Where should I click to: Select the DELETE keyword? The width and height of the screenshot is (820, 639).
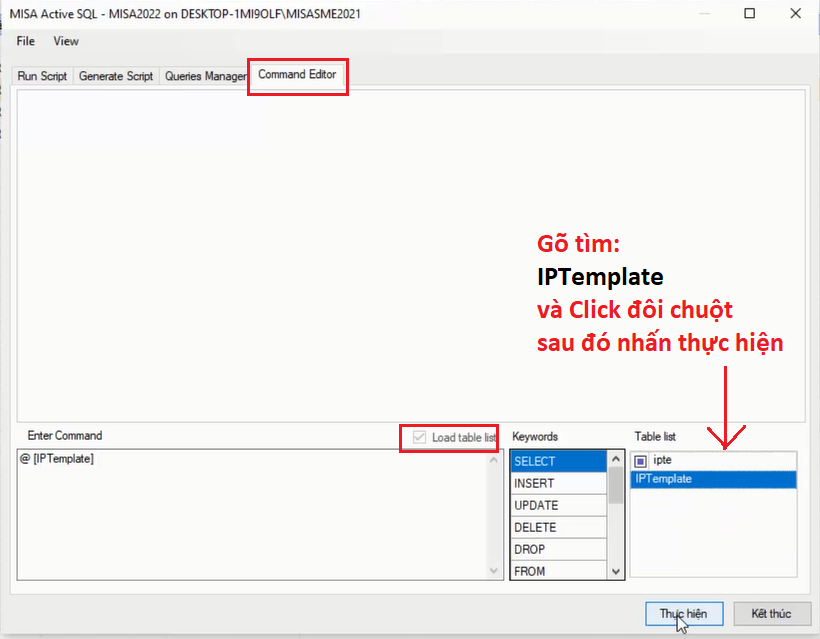(559, 527)
